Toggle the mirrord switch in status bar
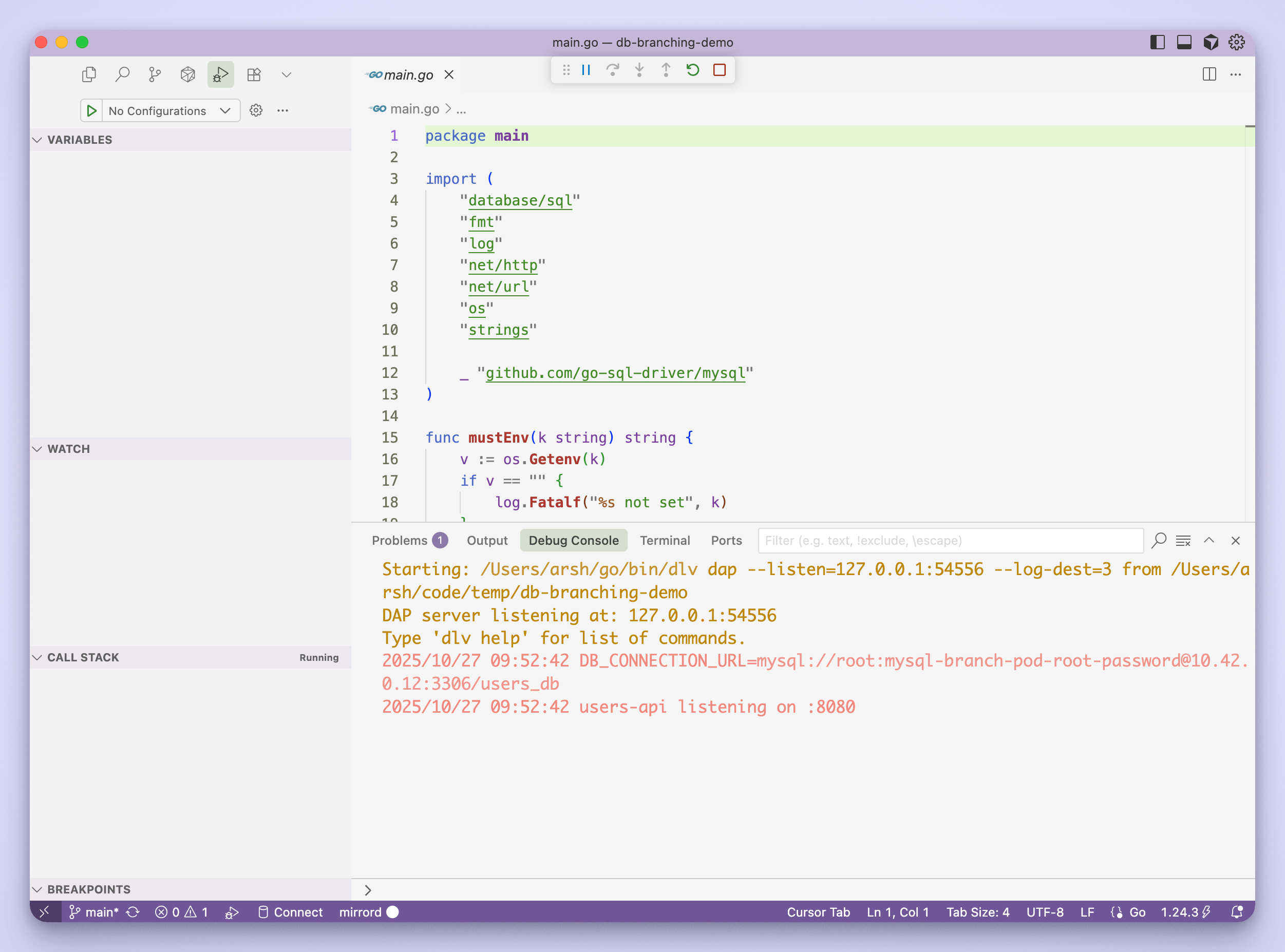The width and height of the screenshot is (1285, 952). pos(369,912)
